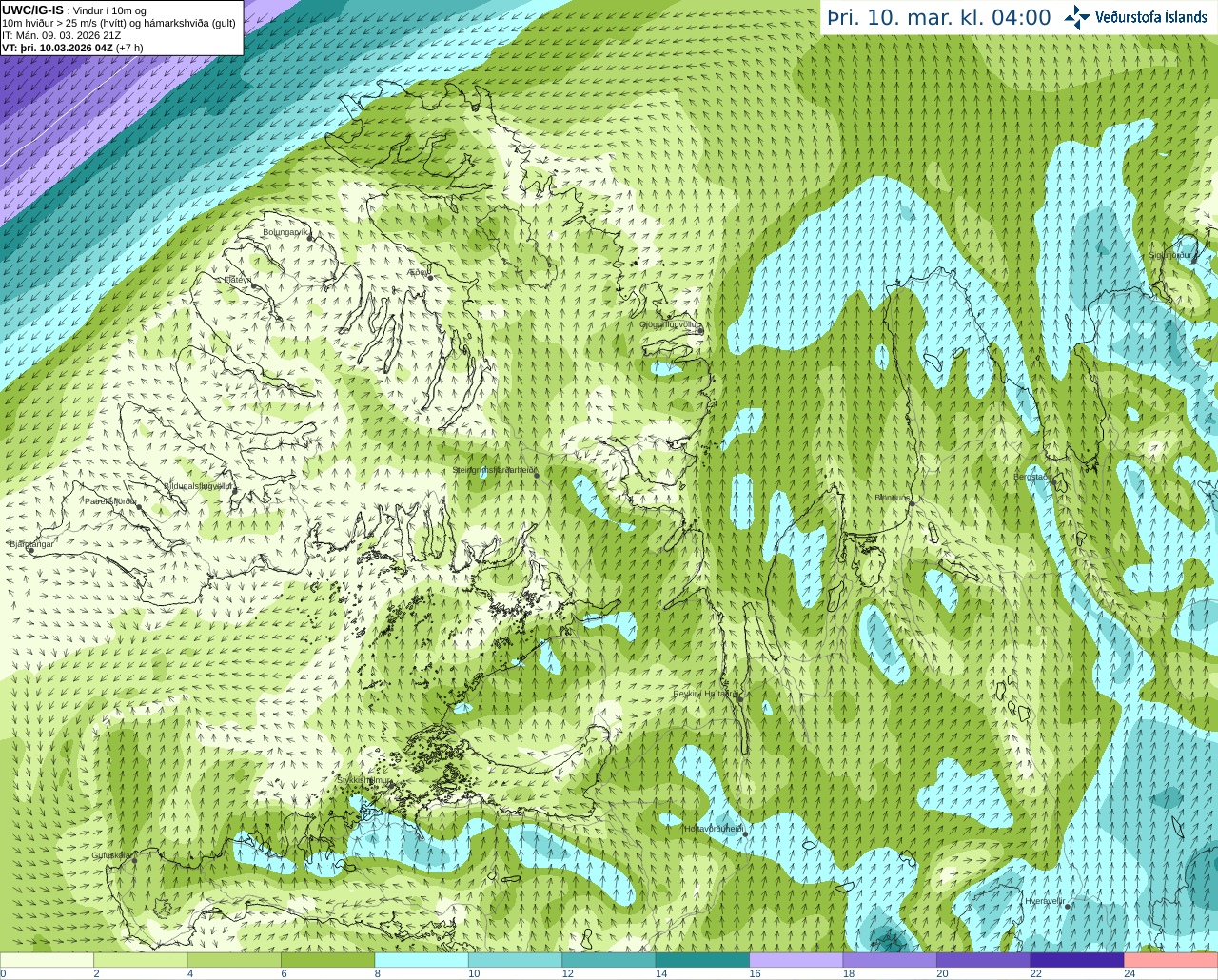Click the 12–14 m/s teal legend swatch
Viewport: 1218px width, 980px height.
click(609, 960)
